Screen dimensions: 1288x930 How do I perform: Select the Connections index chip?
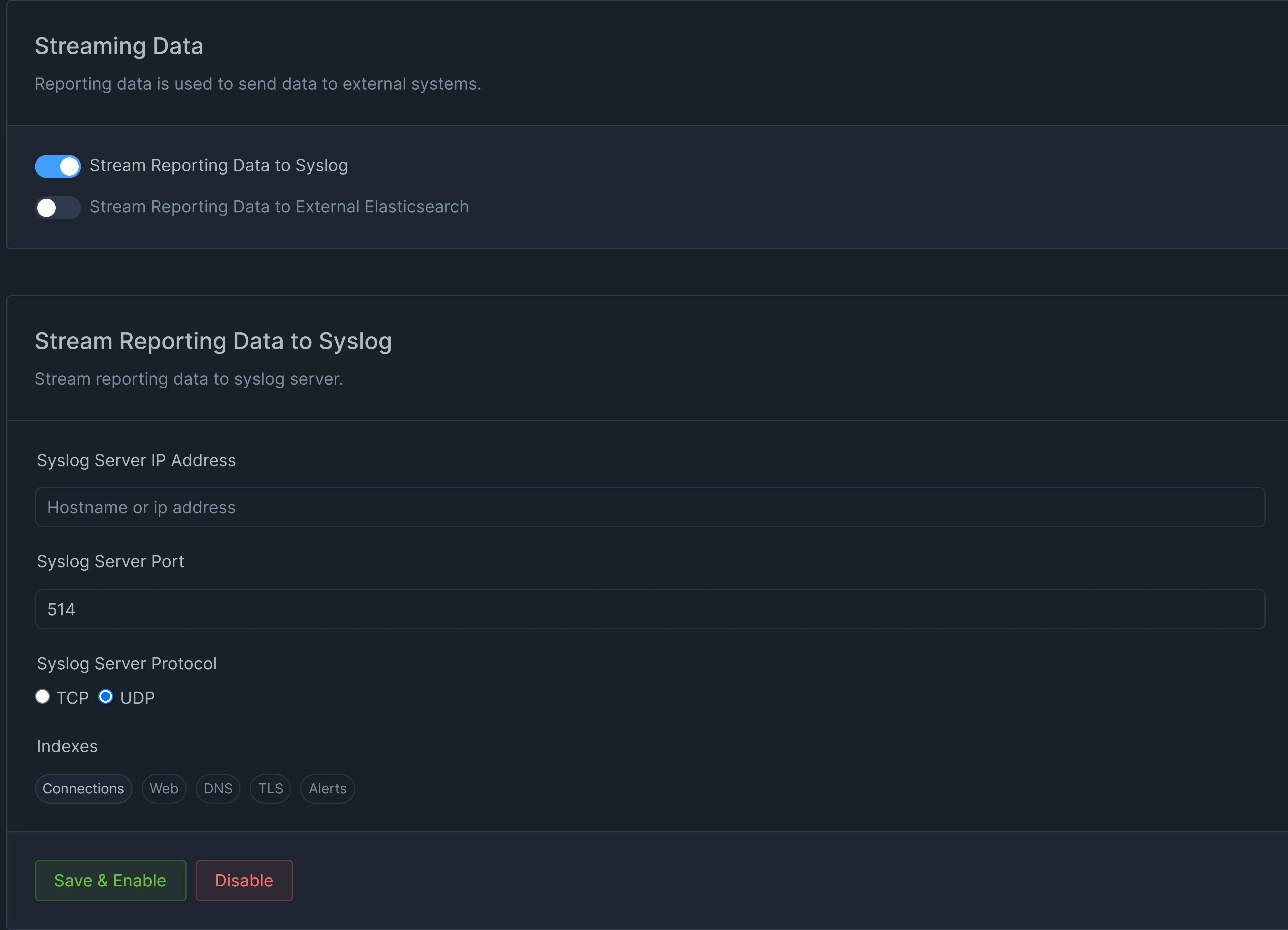[x=84, y=788]
